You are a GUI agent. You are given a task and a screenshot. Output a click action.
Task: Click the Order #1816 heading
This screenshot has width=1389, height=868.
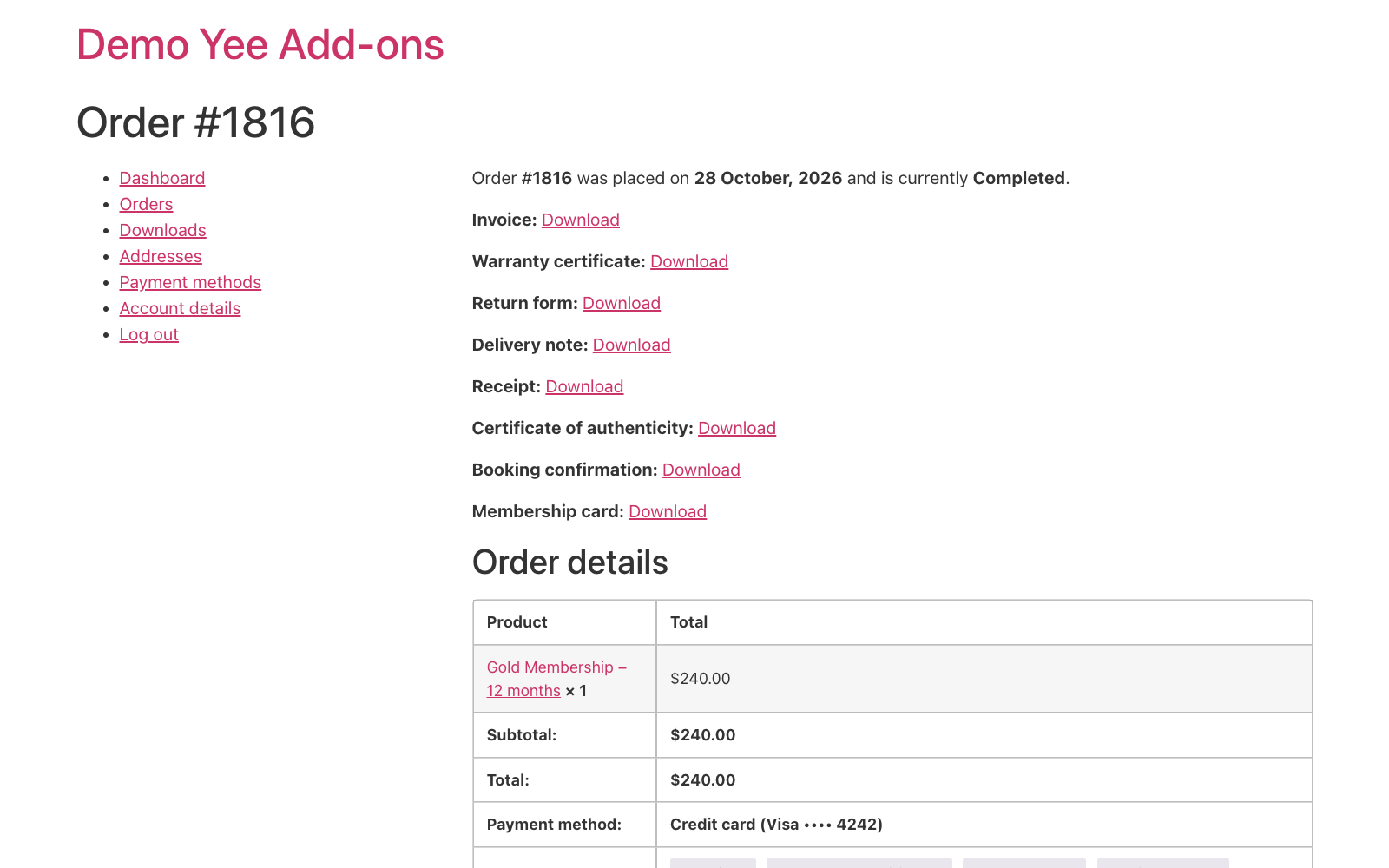(196, 122)
